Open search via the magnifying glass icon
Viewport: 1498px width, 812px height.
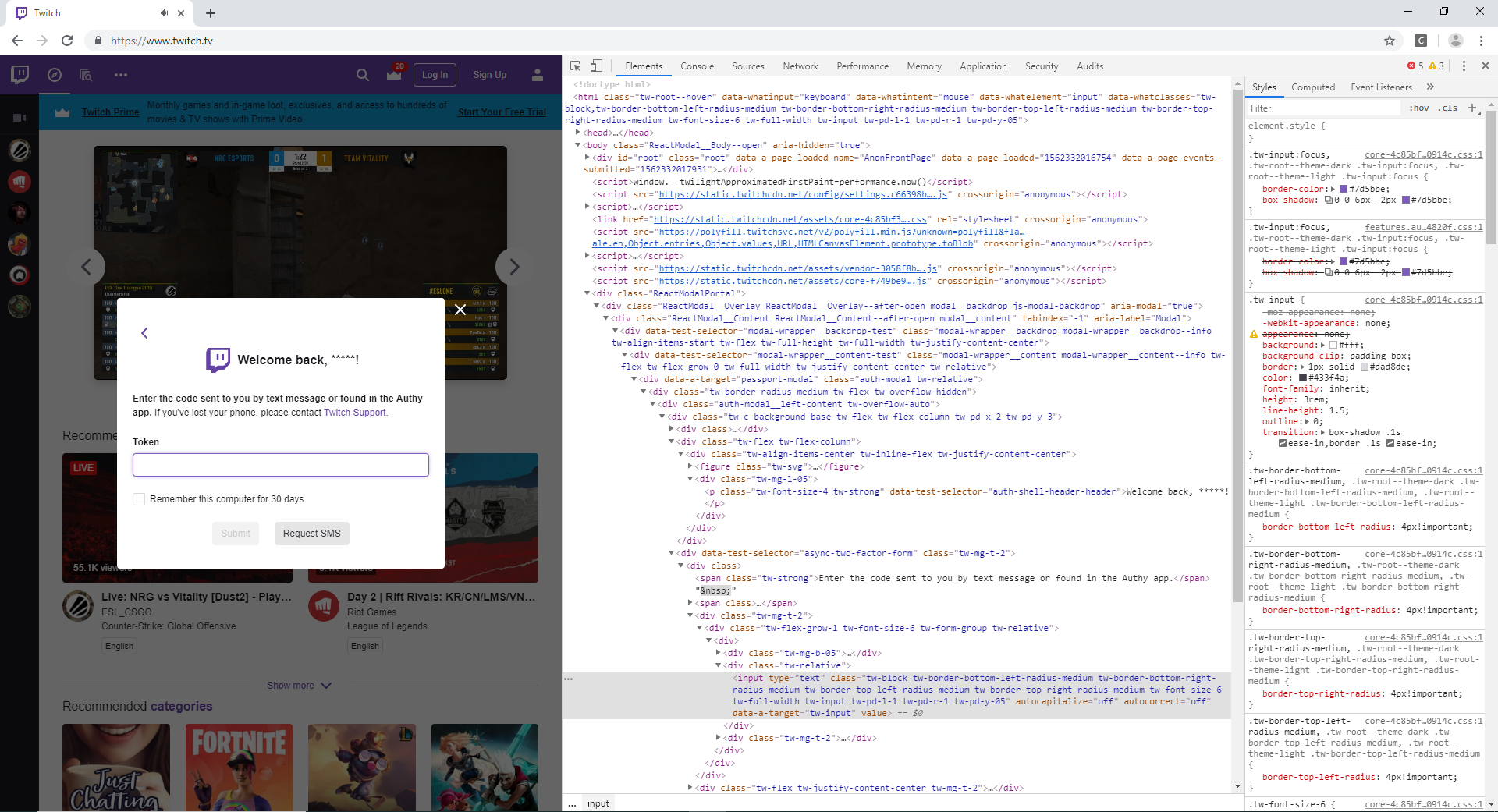[363, 75]
